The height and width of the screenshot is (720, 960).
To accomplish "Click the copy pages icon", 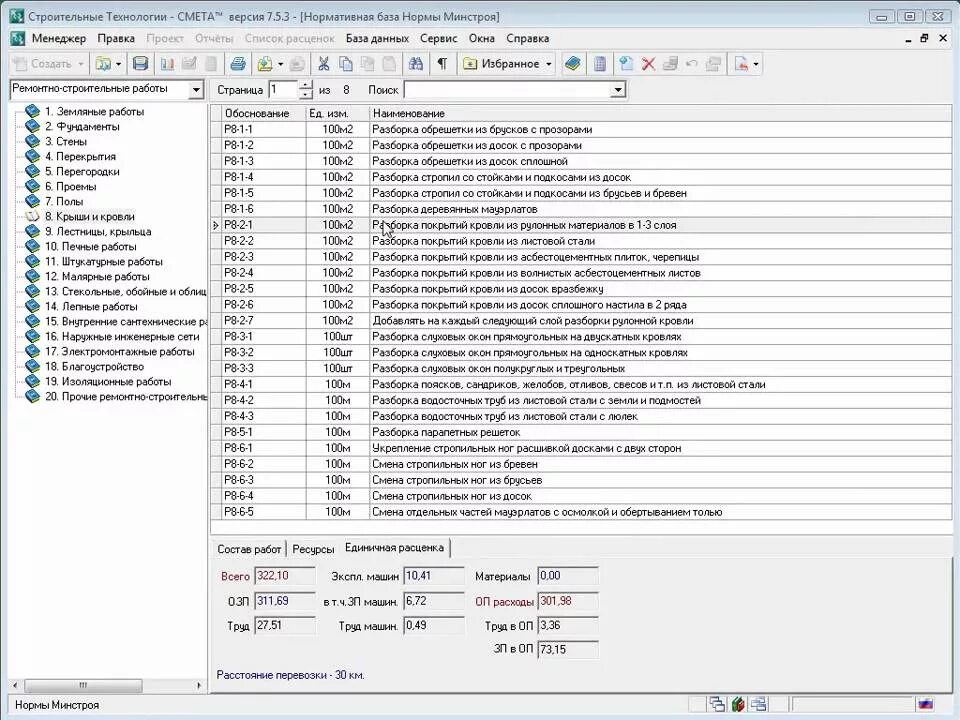I will pyautogui.click(x=346, y=64).
